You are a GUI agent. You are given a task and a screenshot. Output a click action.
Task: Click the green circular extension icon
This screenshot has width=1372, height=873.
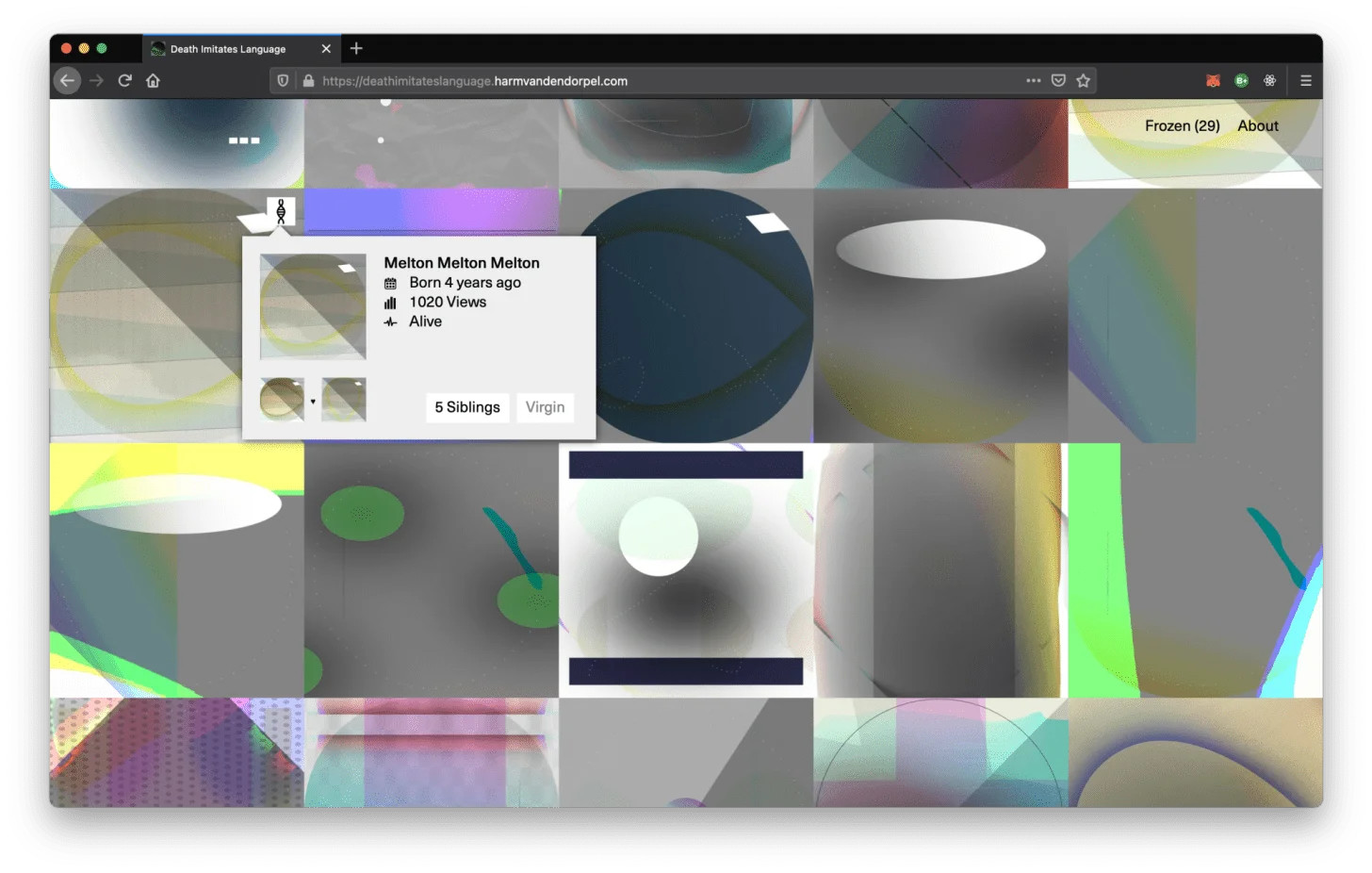[1241, 81]
